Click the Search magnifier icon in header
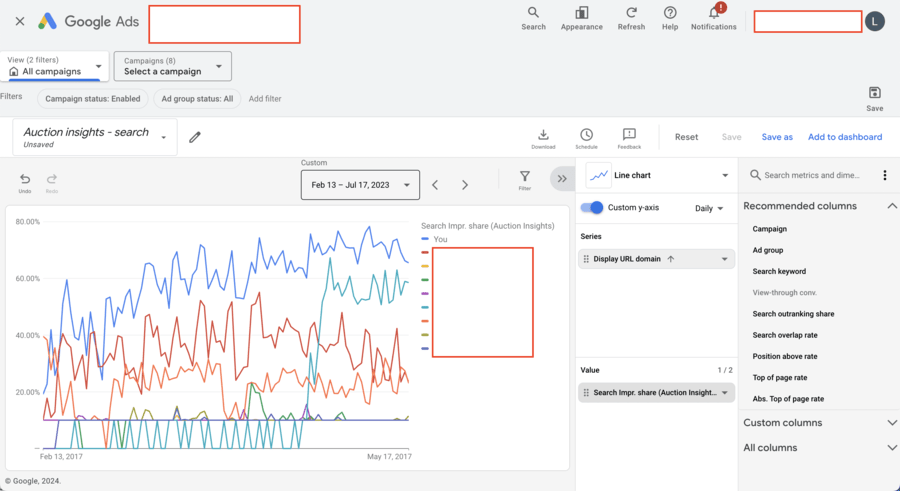 click(533, 13)
